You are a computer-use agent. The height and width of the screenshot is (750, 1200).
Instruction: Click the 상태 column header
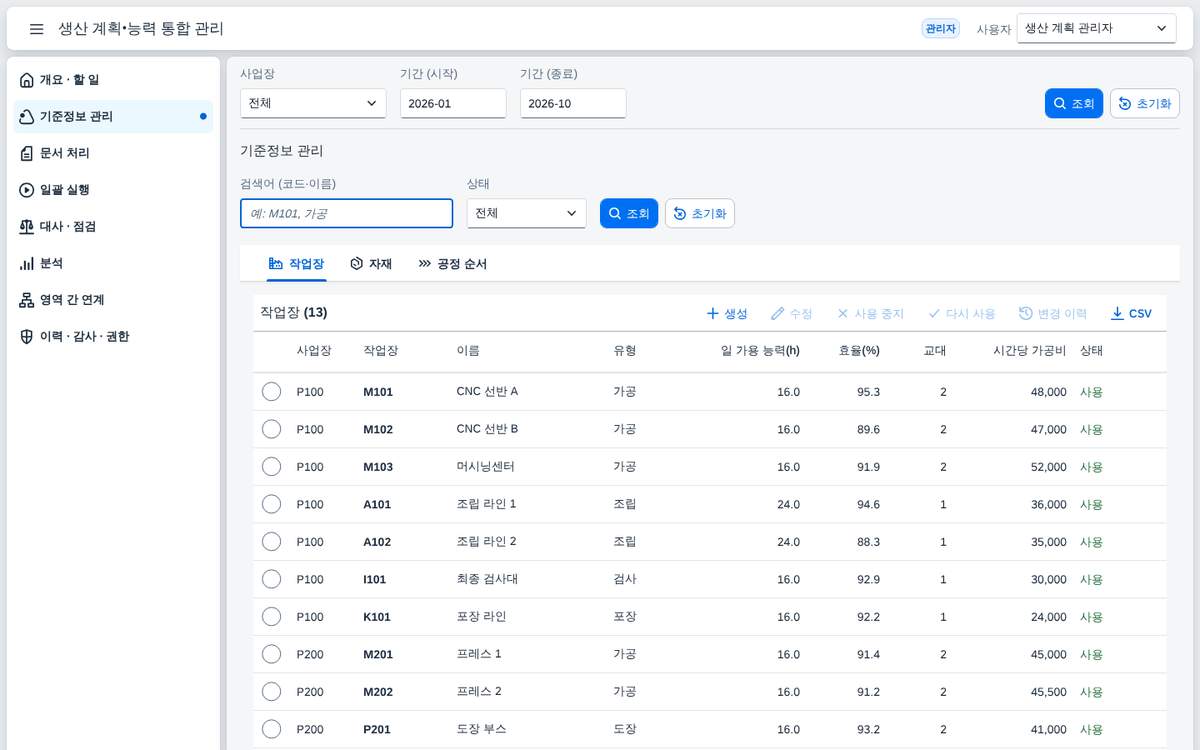(1091, 351)
